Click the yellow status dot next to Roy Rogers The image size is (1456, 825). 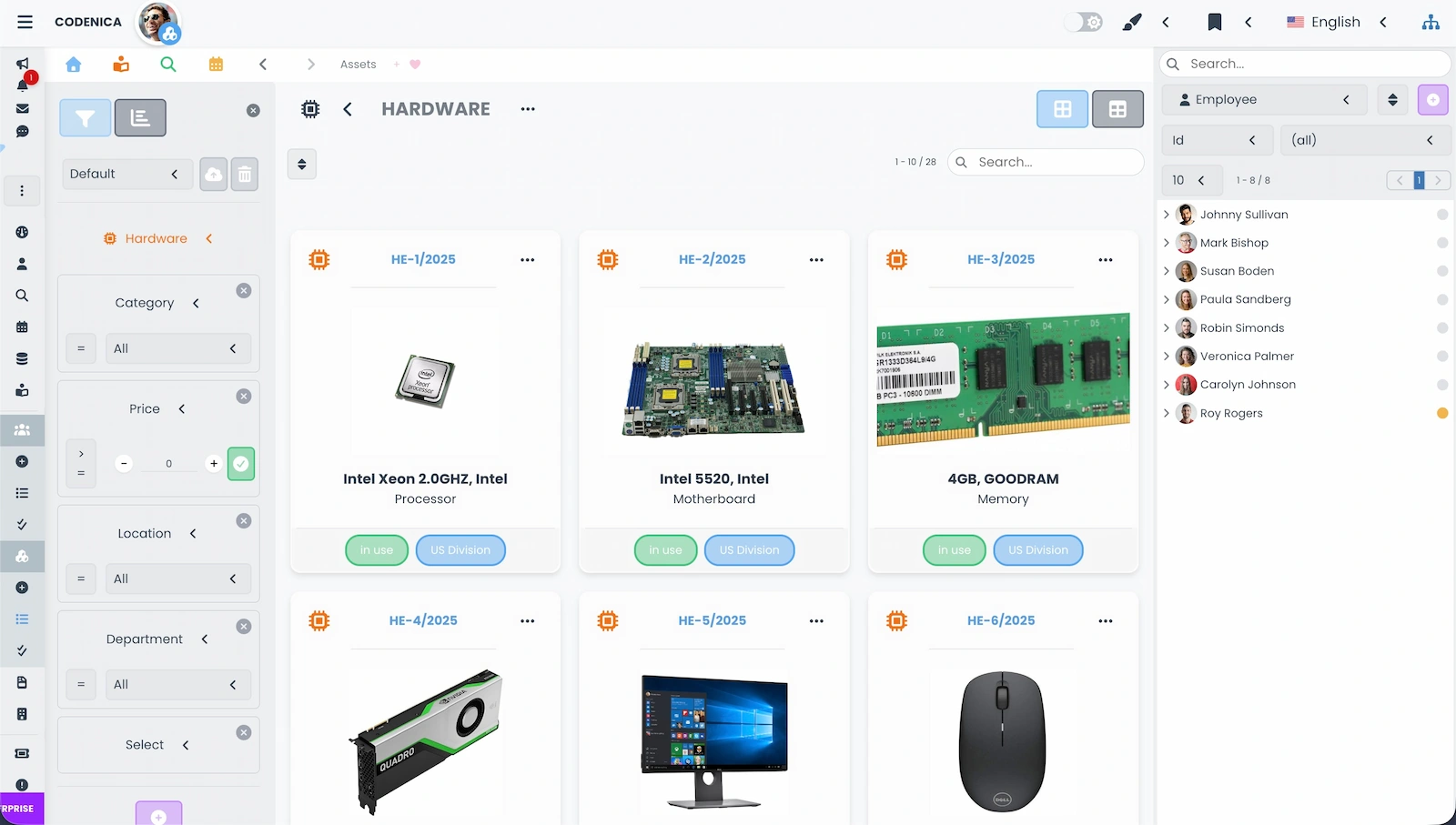pos(1442,413)
